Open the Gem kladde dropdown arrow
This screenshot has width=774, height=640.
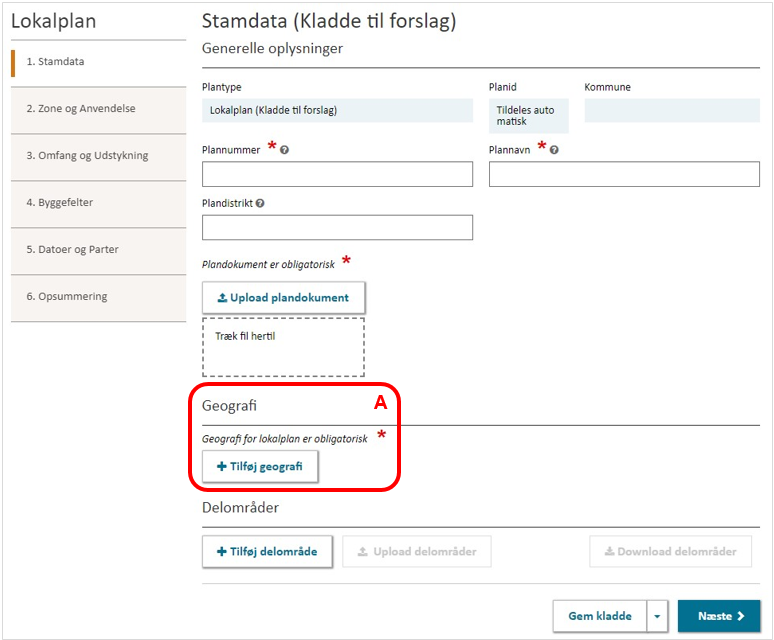(x=657, y=617)
